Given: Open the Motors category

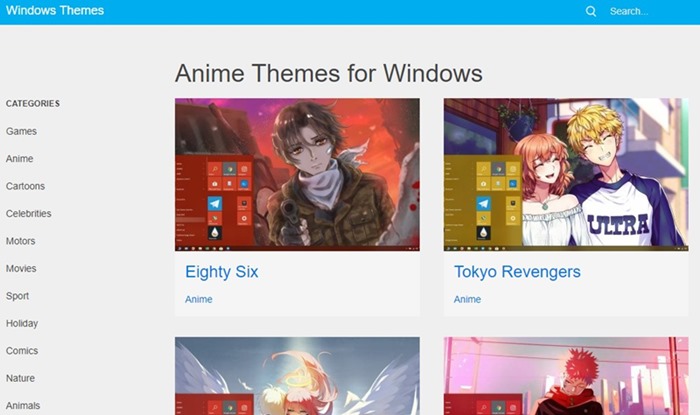Looking at the screenshot, I should [x=21, y=241].
